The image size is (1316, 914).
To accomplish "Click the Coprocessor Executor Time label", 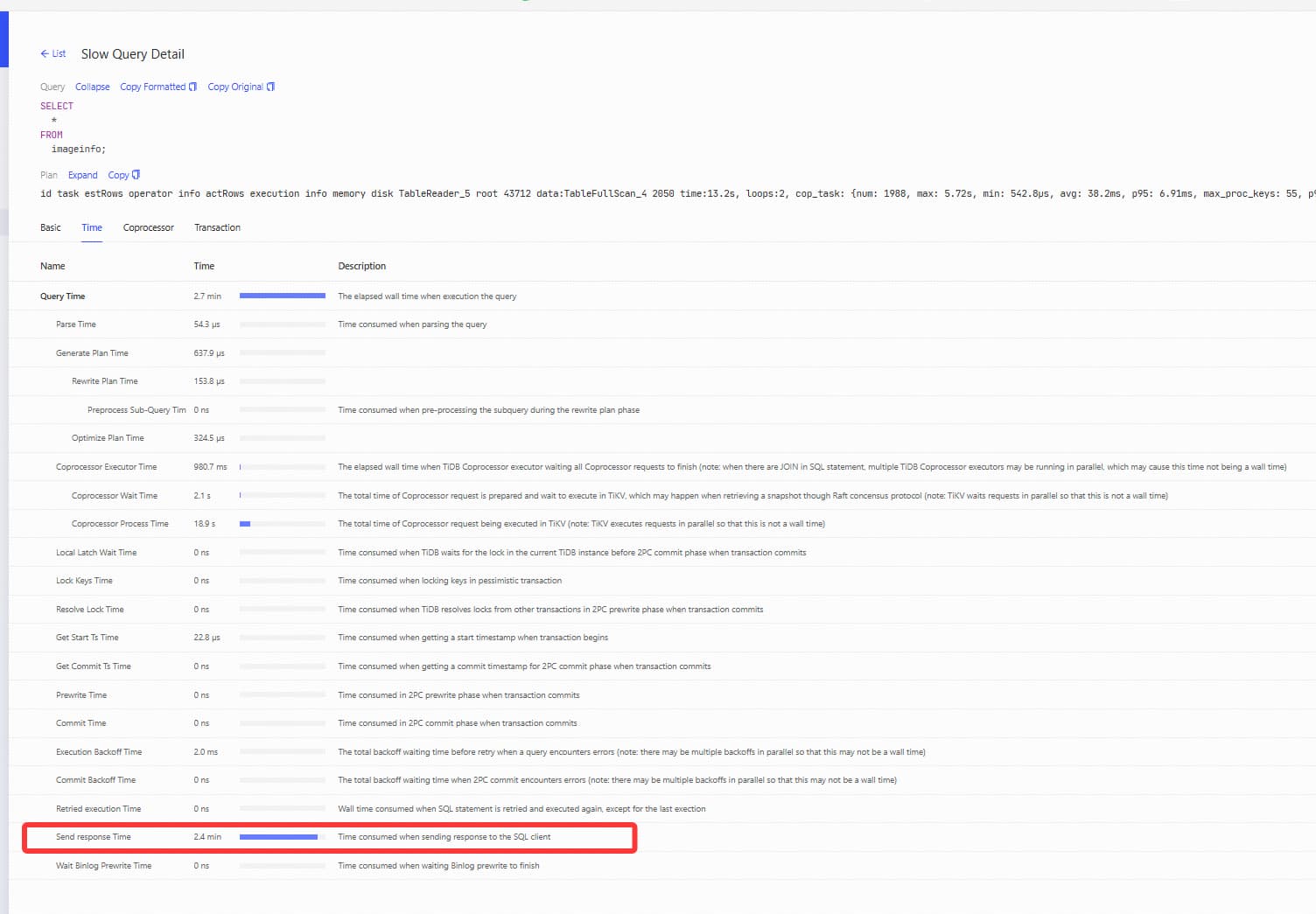I will click(107, 467).
